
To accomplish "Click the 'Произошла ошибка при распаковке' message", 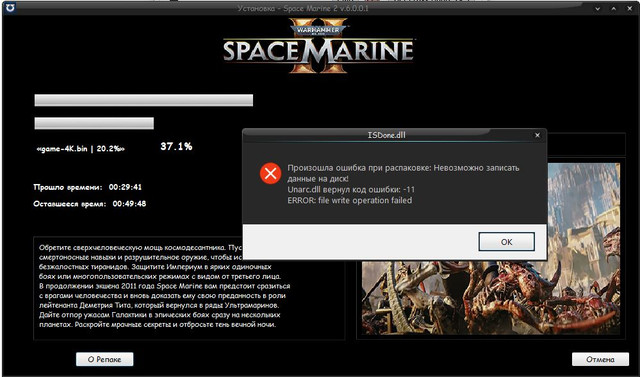I will (403, 173).
